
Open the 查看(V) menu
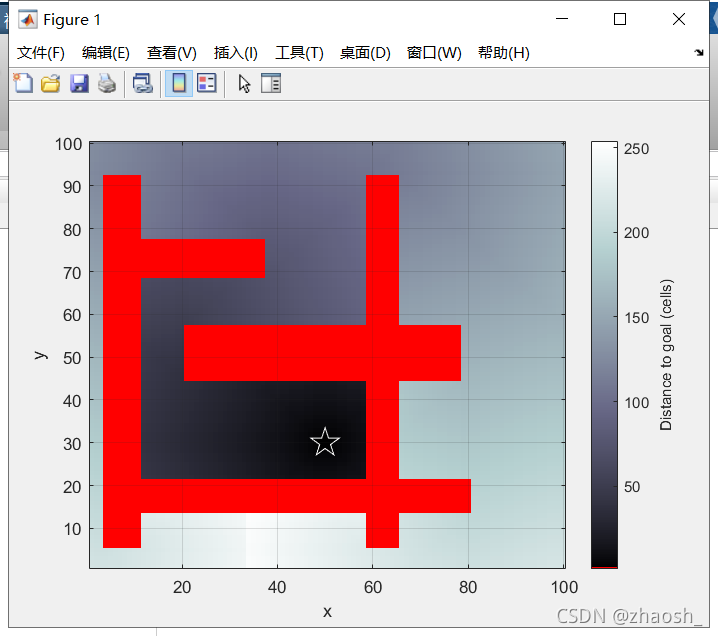pos(172,53)
